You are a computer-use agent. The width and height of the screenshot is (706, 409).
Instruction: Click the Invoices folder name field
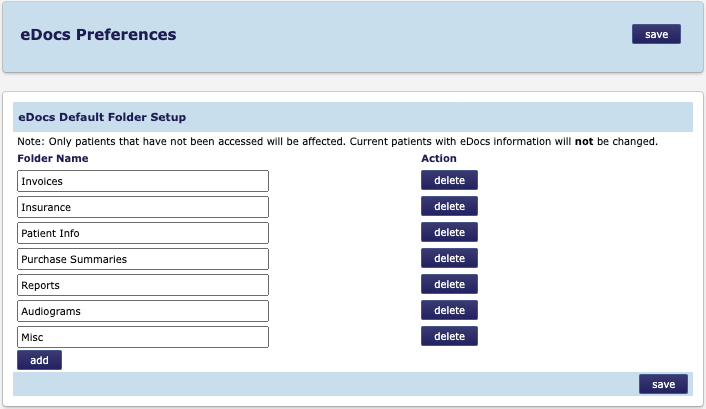[143, 181]
